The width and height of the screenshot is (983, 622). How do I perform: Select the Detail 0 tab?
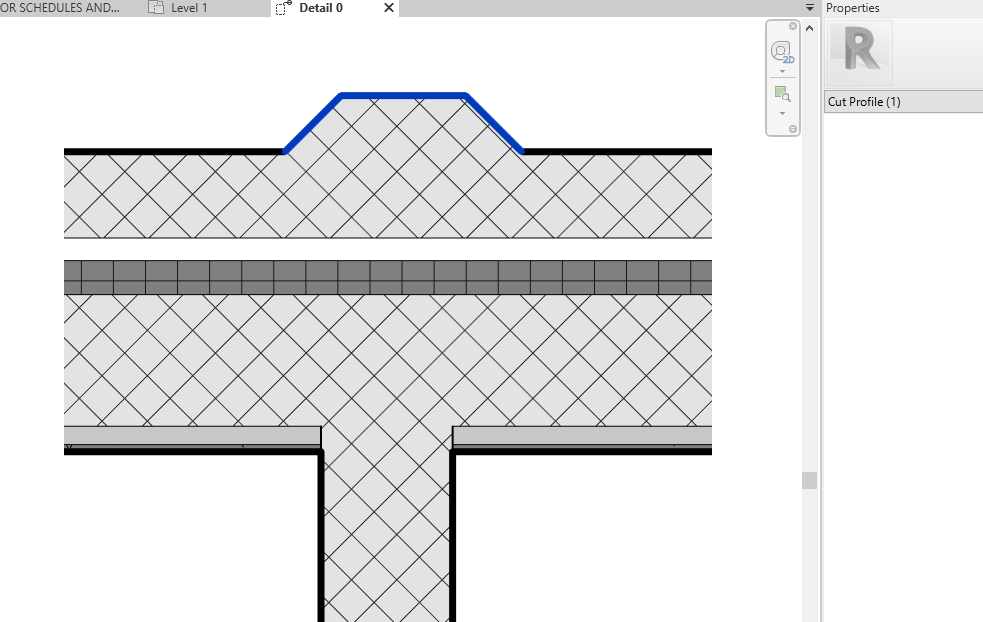click(x=320, y=7)
